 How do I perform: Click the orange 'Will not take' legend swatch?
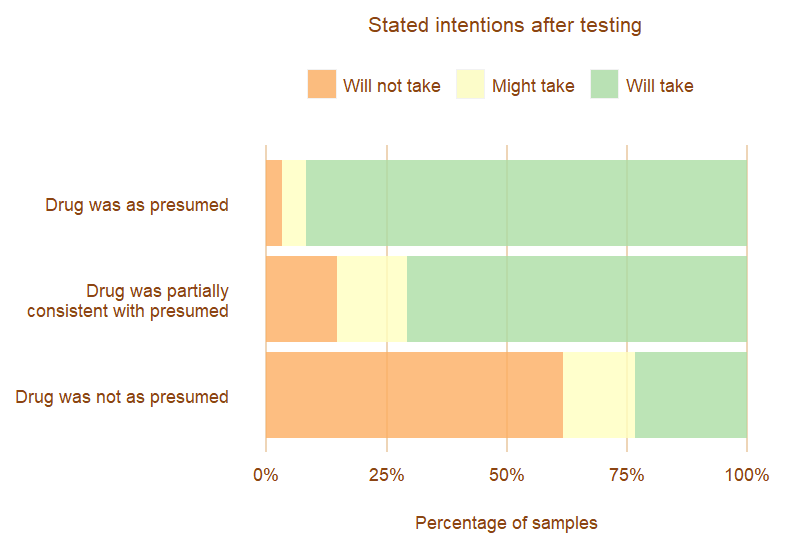tap(321, 85)
